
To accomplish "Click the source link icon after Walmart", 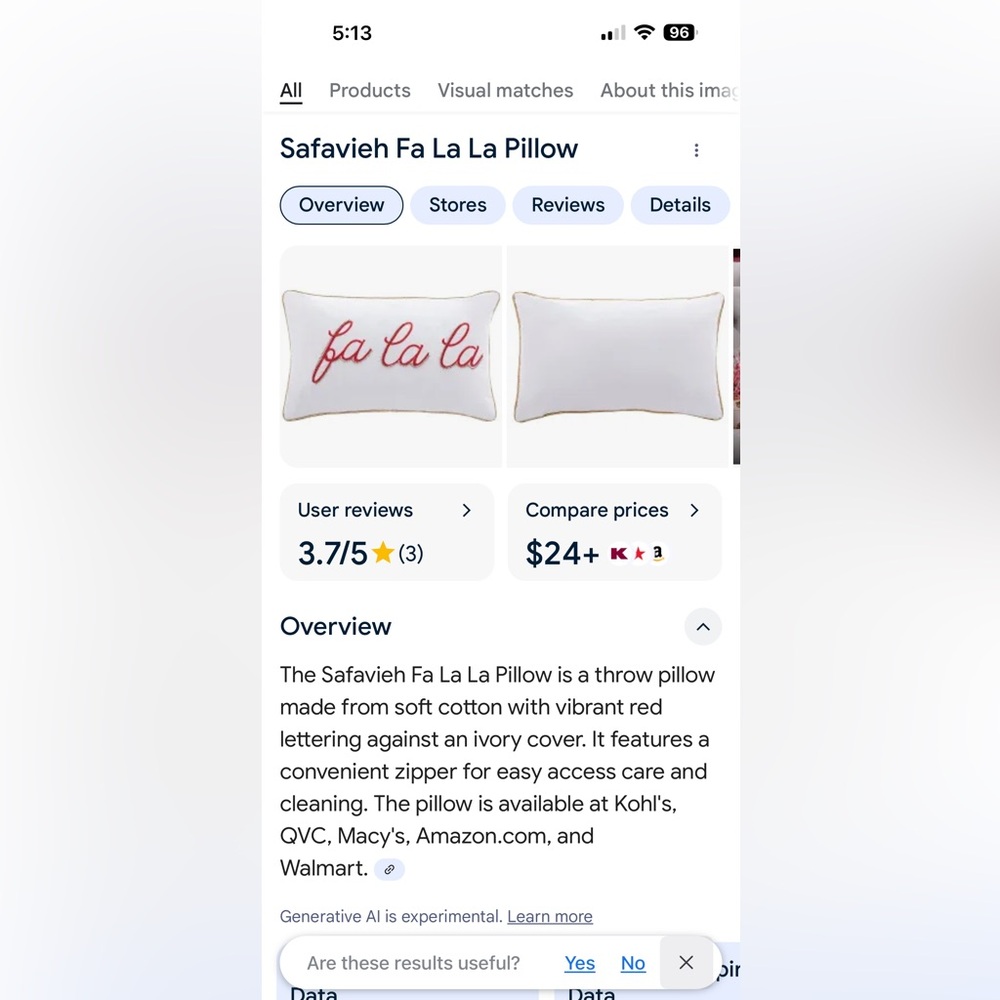I will coord(389,869).
